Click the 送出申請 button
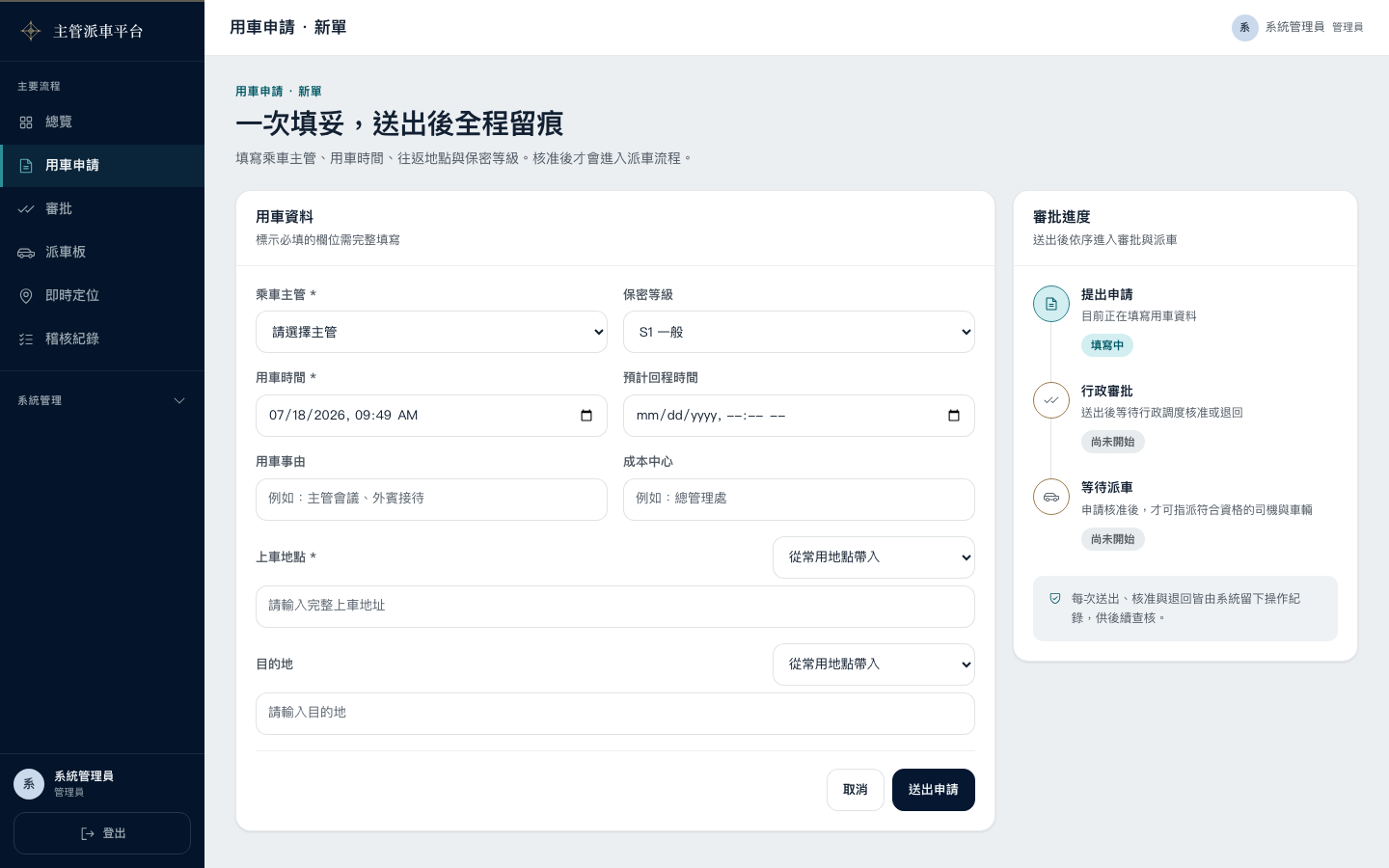This screenshot has height=868, width=1389. pyautogui.click(x=934, y=790)
